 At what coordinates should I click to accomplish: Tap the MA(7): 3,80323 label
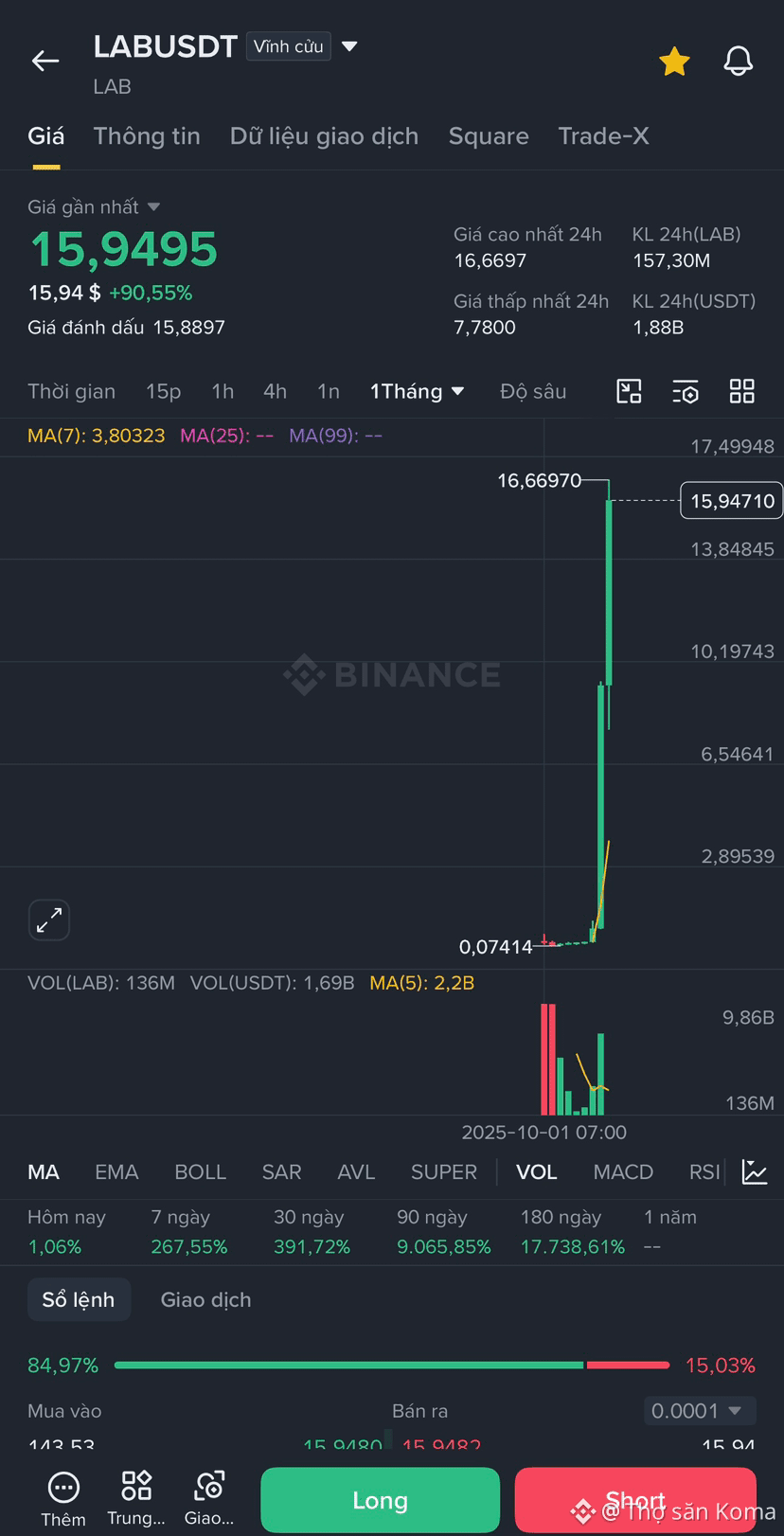pyautogui.click(x=96, y=436)
